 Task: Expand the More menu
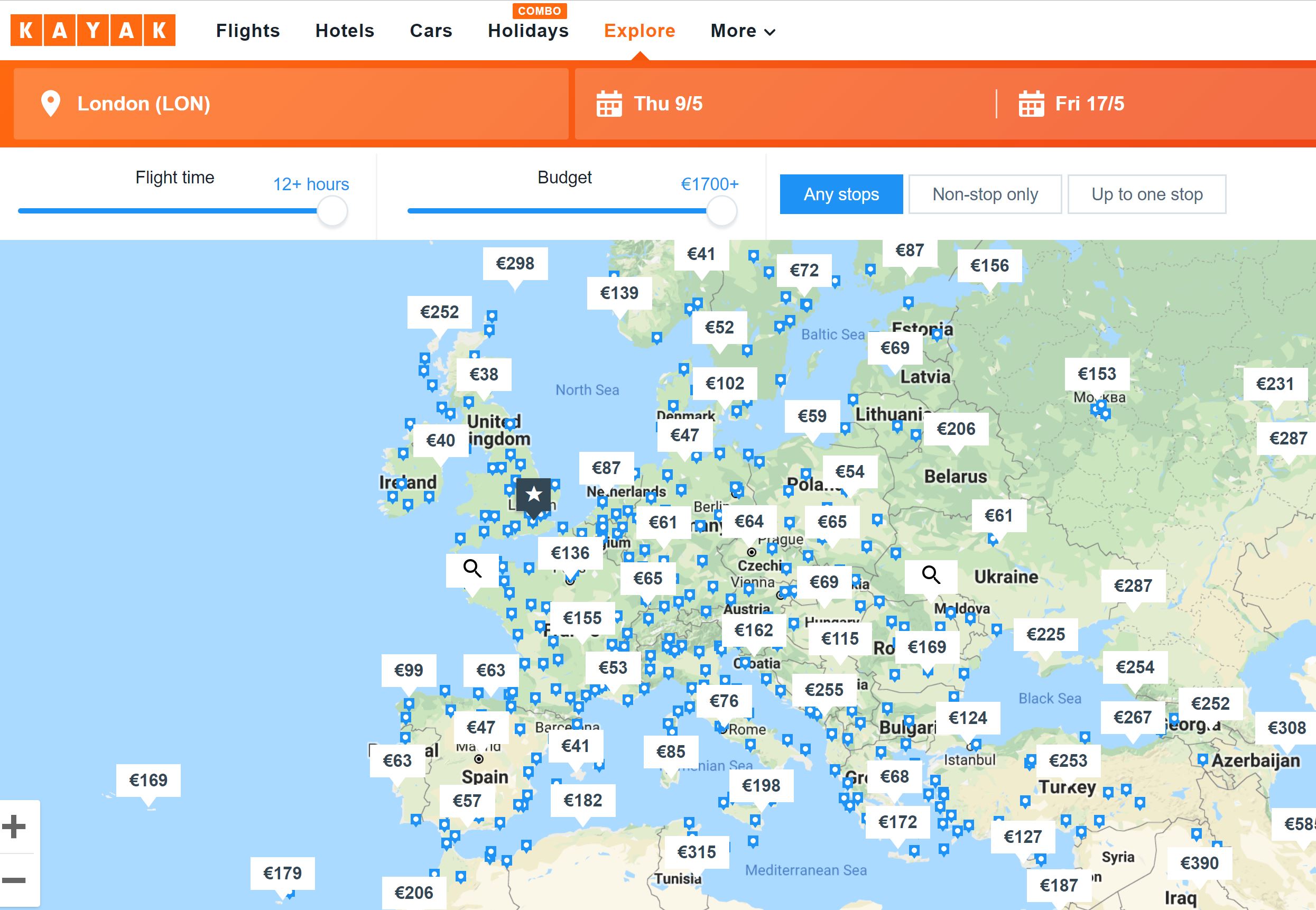[743, 31]
